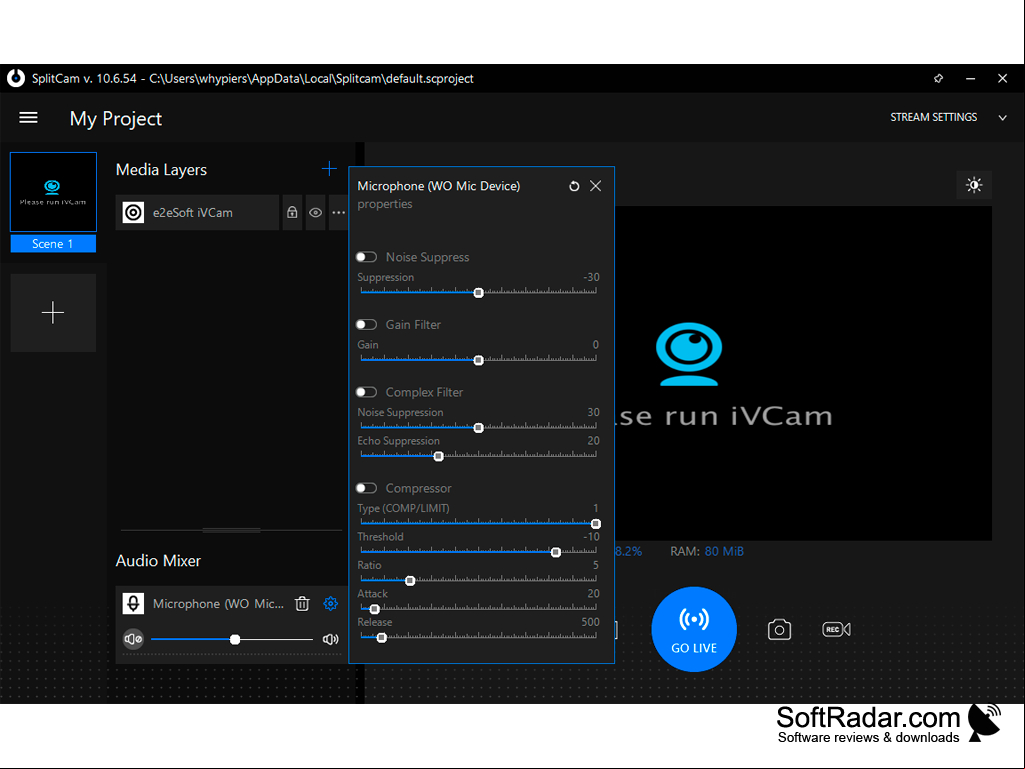Screen dimensions: 1025x769
Task: Open more options for e2eSoft iVCam layer
Action: coord(338,213)
